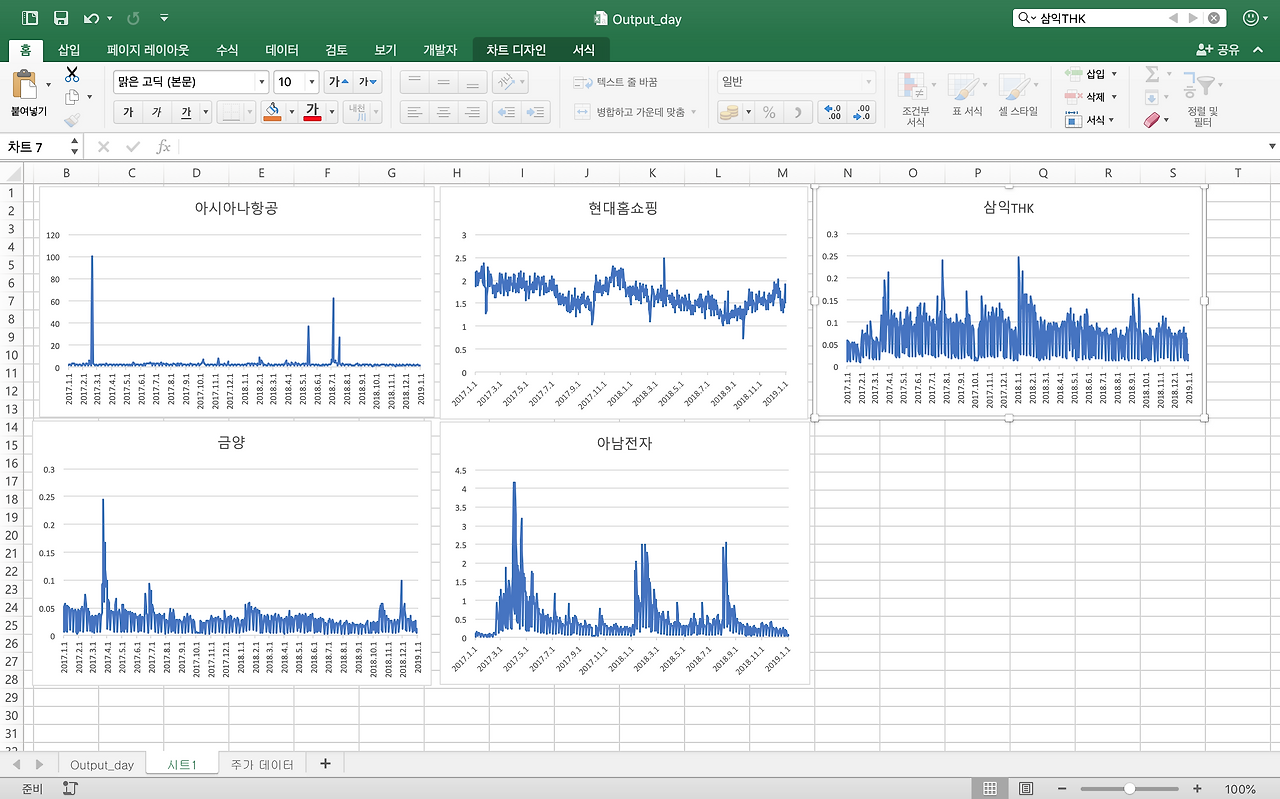Viewport: 1280px width, 799px height.
Task: Expand the font color dropdown arrow
Action: (332, 112)
